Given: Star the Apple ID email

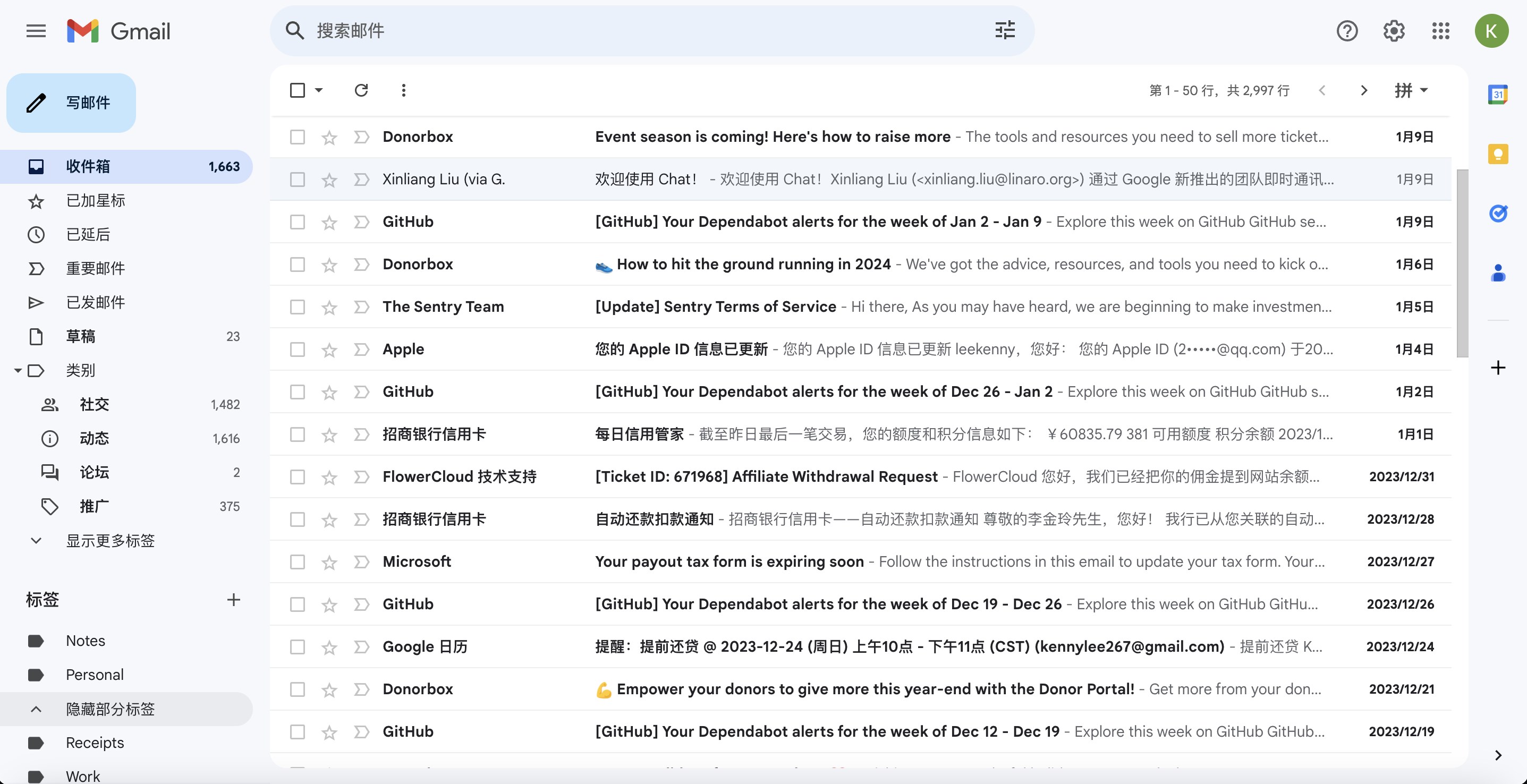Looking at the screenshot, I should tap(329, 350).
